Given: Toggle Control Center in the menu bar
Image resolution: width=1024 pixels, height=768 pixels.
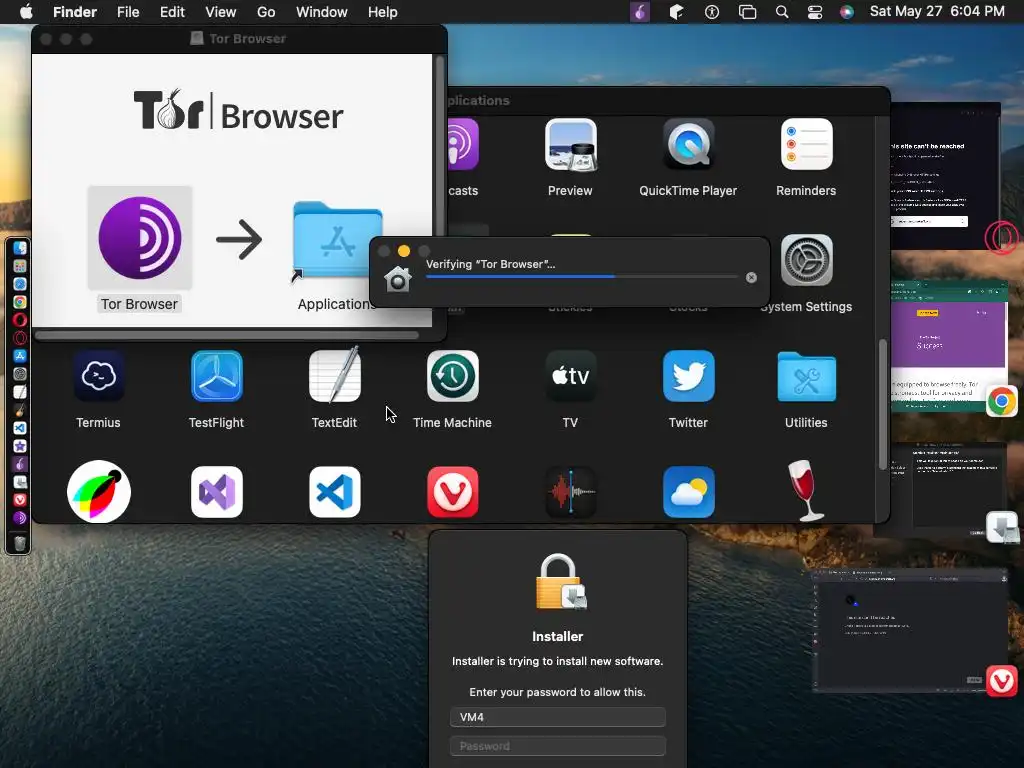Looking at the screenshot, I should 815,12.
